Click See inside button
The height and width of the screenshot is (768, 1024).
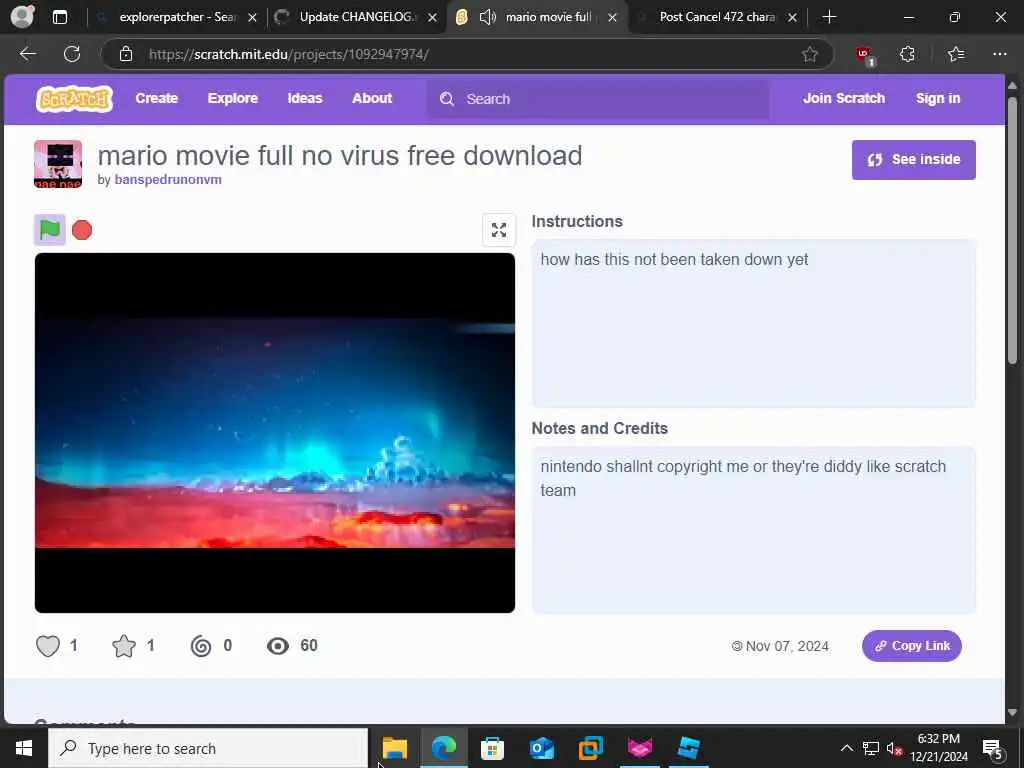tap(914, 159)
